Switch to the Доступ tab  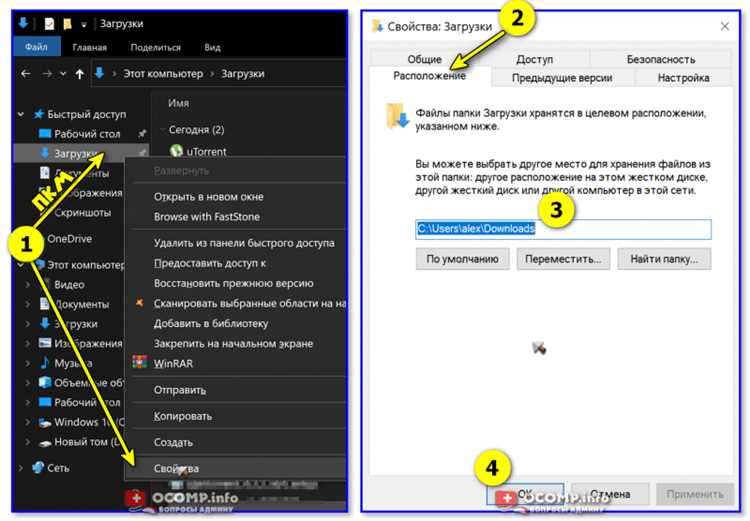click(534, 59)
